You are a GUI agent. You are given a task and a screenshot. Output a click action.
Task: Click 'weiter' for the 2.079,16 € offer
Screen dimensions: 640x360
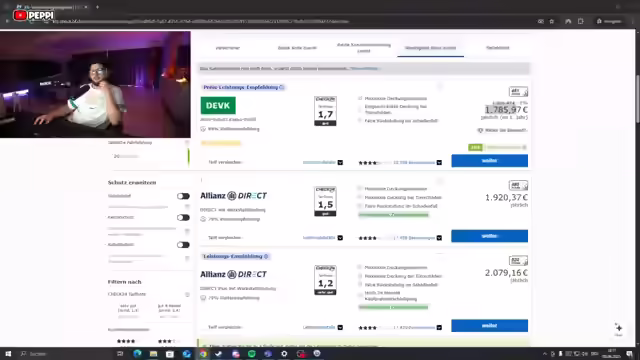click(489, 326)
